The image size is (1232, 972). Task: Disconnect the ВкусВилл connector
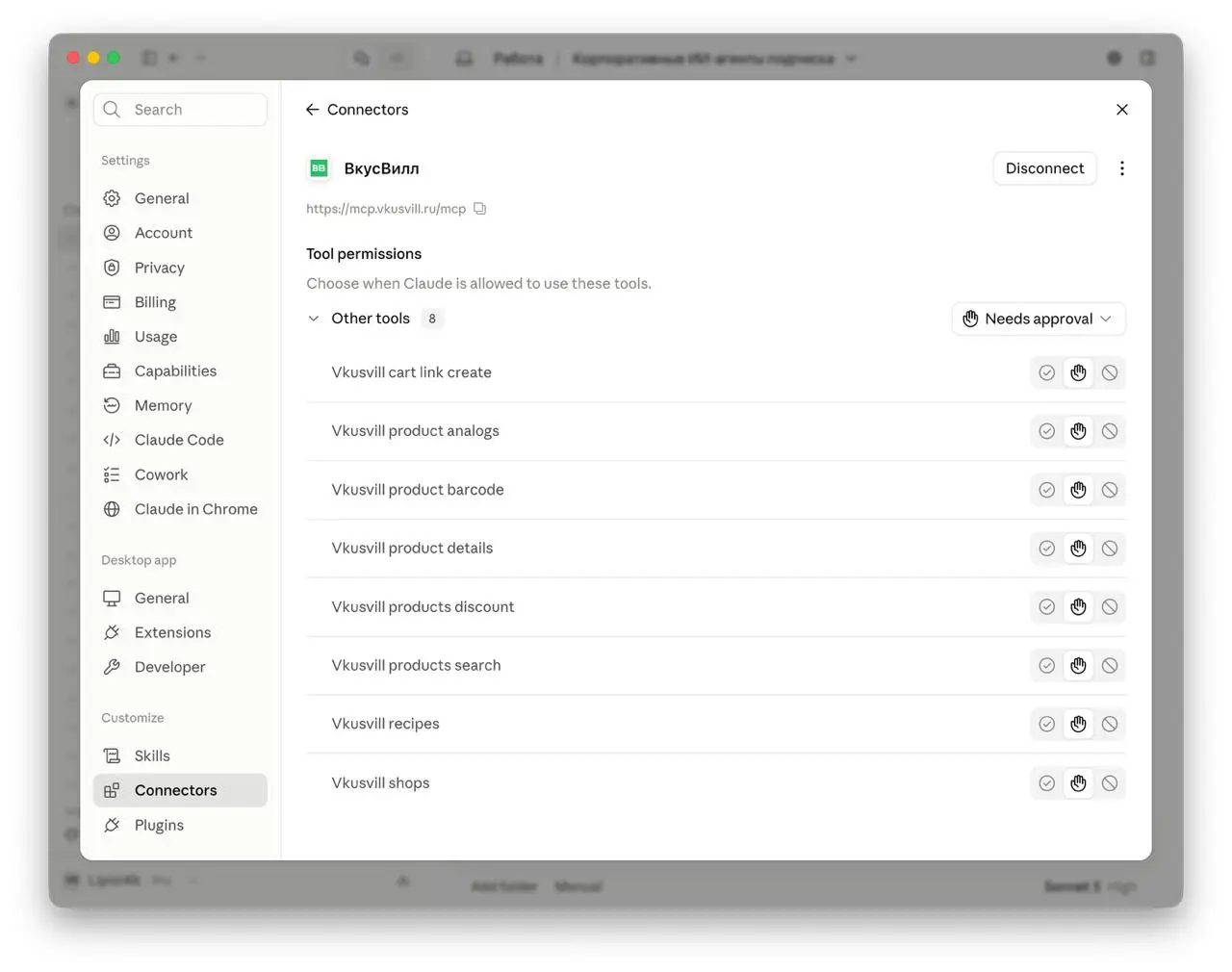pyautogui.click(x=1044, y=168)
